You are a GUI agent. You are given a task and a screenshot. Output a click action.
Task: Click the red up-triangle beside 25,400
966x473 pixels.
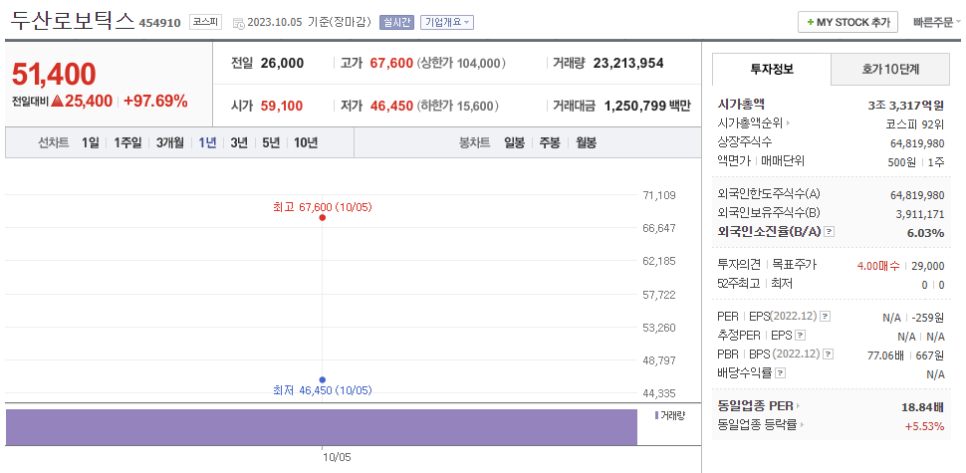coord(58,102)
